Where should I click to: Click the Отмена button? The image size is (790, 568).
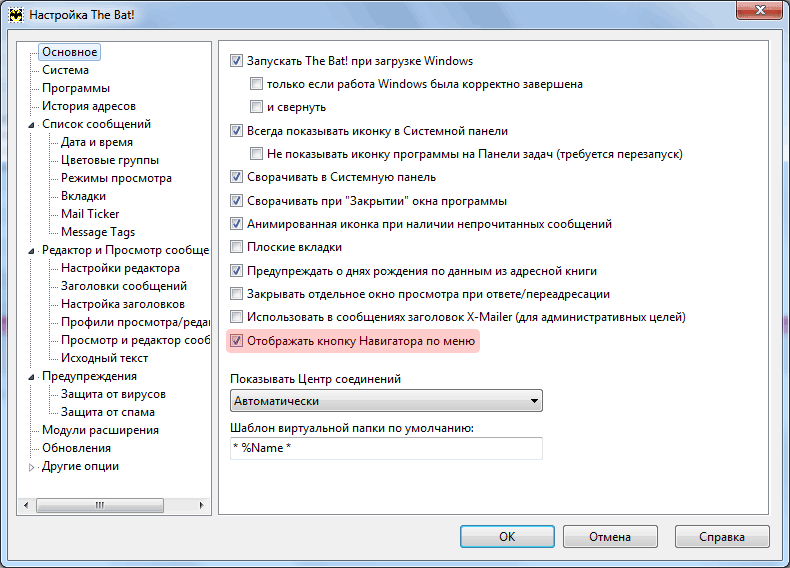(610, 537)
